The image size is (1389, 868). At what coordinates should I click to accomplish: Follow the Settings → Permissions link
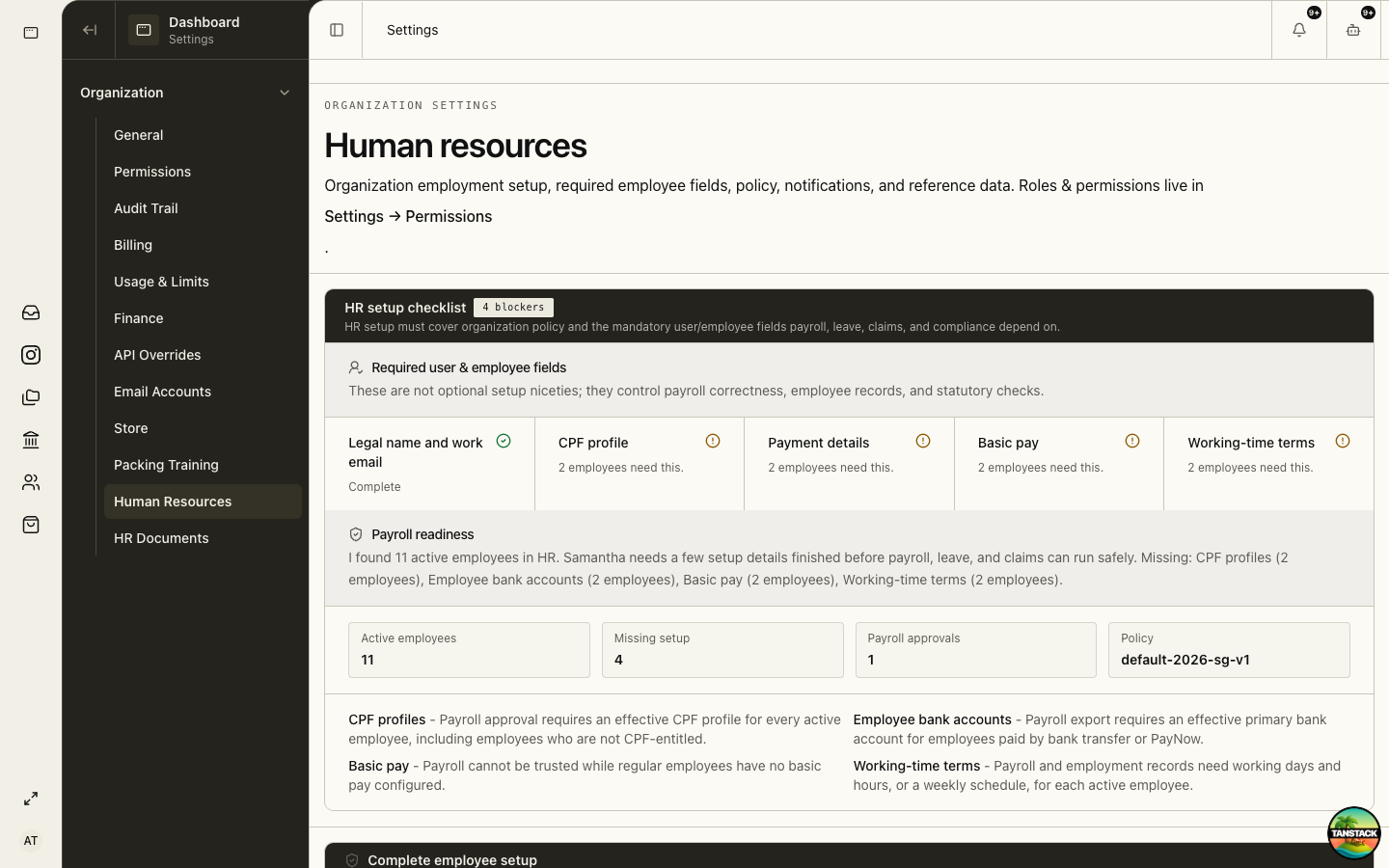click(x=408, y=216)
